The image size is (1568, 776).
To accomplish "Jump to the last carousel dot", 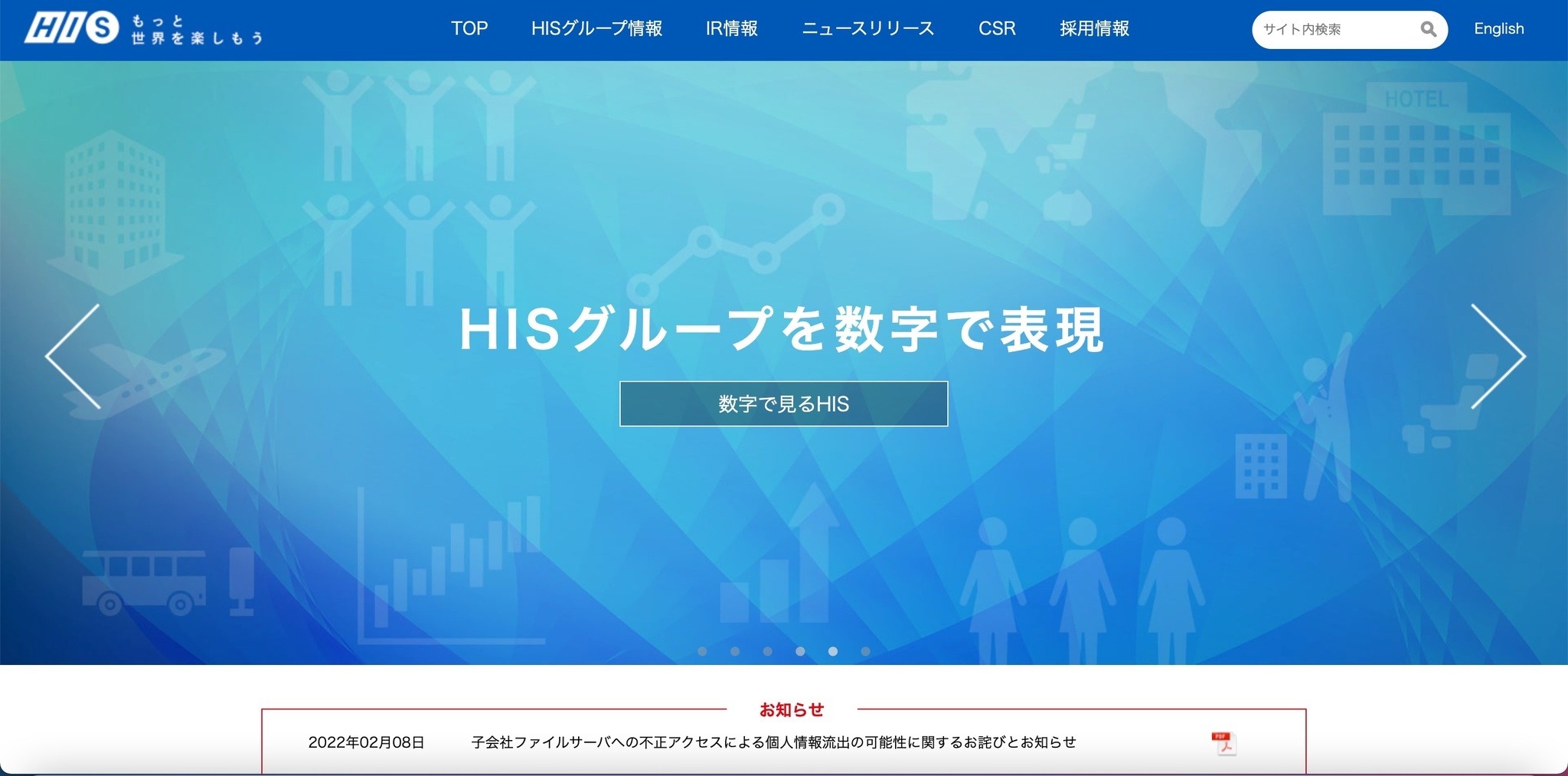I will pos(865,651).
